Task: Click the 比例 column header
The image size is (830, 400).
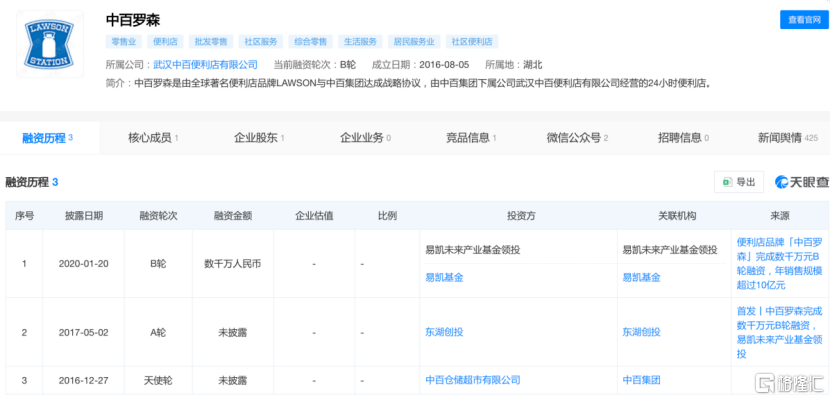Action: coord(387,215)
